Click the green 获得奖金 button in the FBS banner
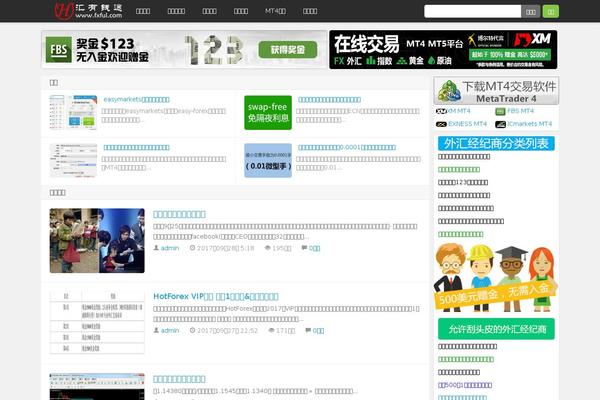Screen dimensions: 600x400 (288, 50)
